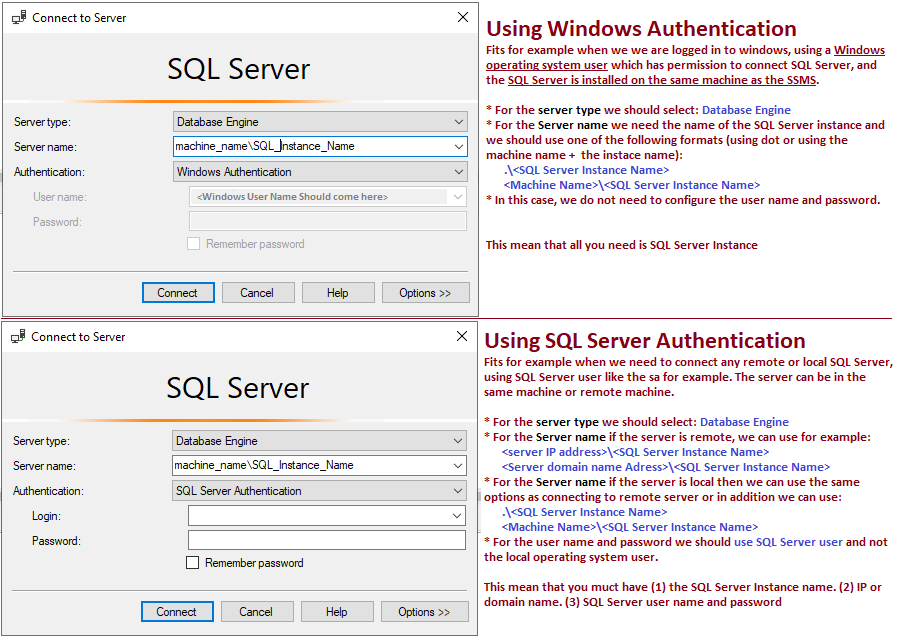Open Server type dropdown in top dialog
The image size is (907, 639).
(x=320, y=122)
